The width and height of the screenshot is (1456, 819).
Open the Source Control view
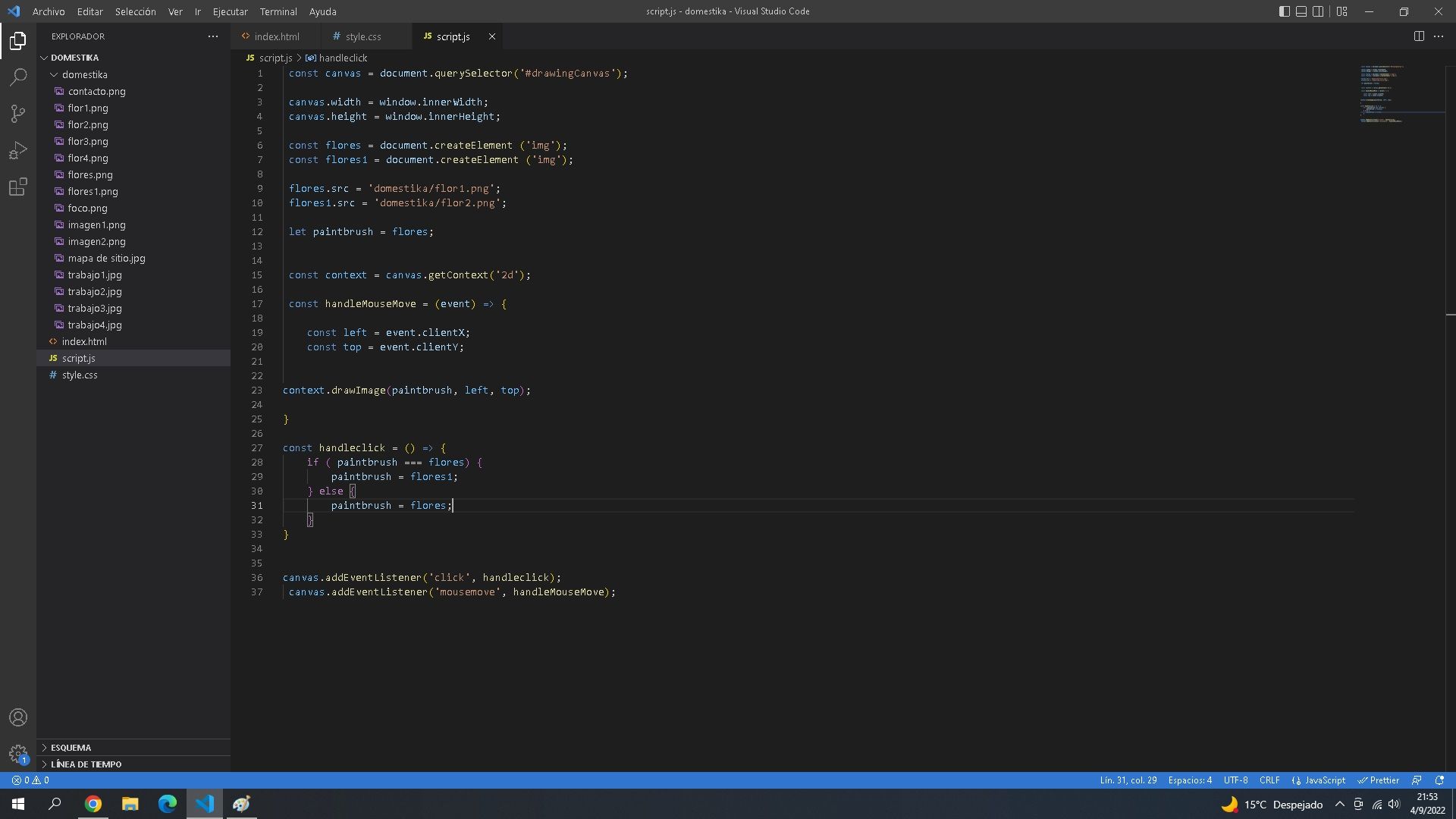(18, 114)
